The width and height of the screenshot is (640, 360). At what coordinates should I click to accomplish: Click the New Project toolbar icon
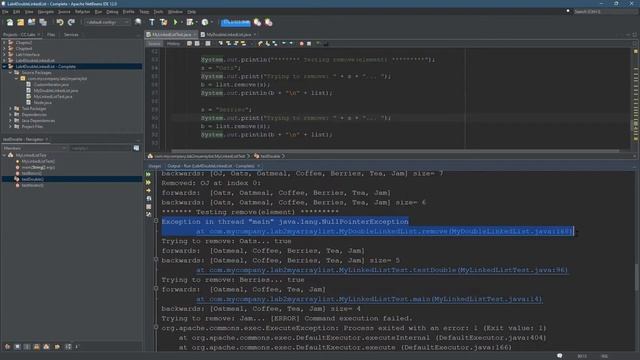20,22
